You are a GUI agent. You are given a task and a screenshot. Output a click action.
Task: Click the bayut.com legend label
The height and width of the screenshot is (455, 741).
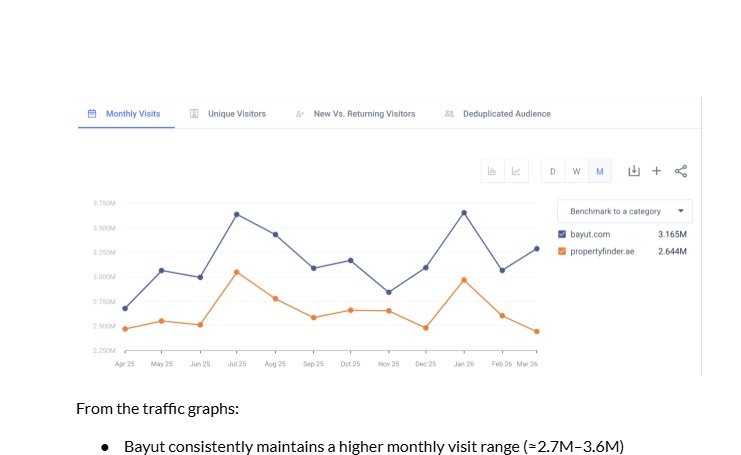pos(590,234)
